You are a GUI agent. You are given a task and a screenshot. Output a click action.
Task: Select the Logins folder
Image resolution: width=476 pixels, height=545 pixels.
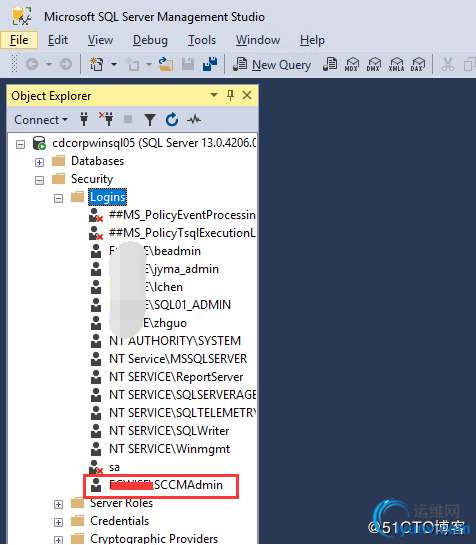point(107,197)
